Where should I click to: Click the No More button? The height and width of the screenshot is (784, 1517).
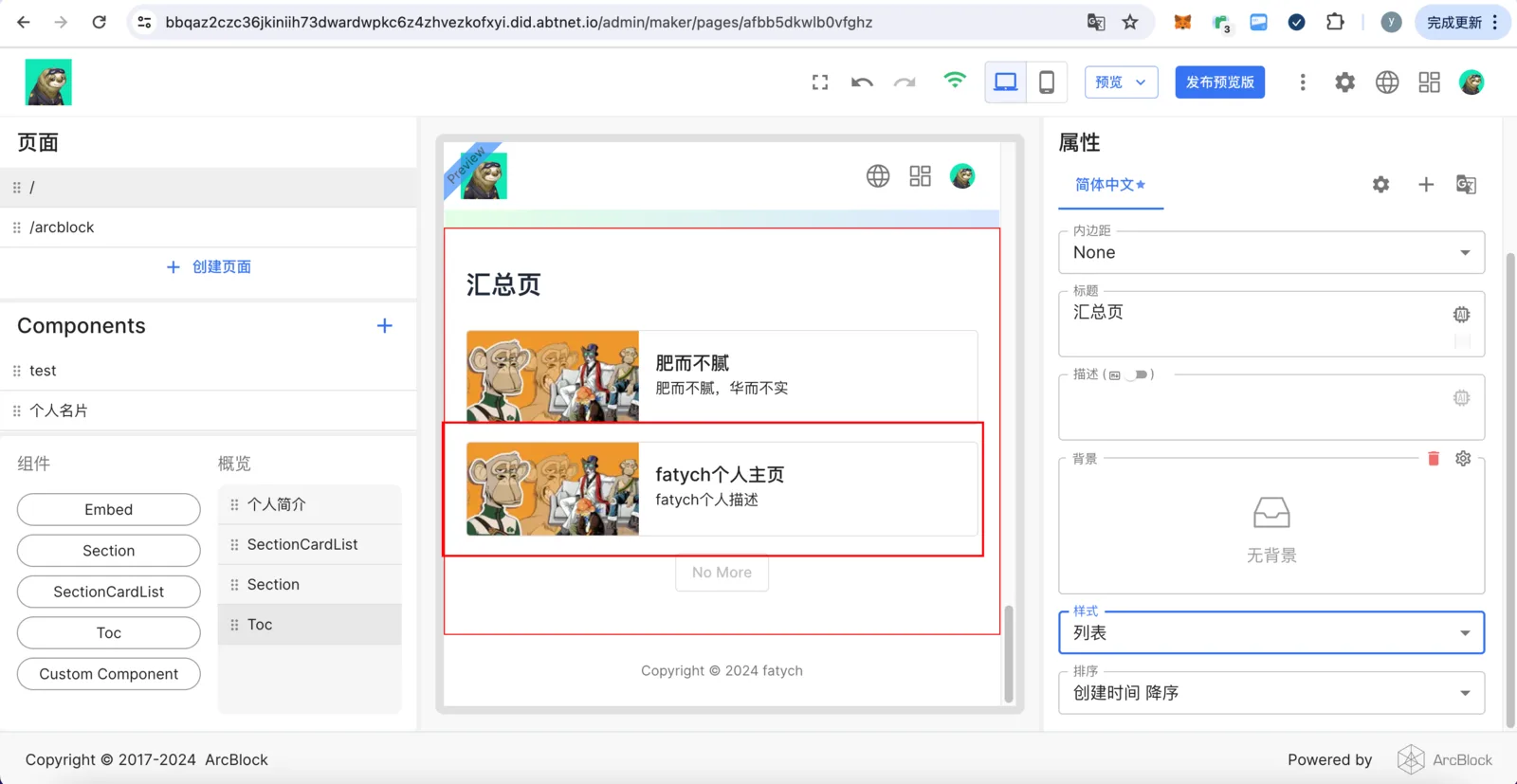pos(722,573)
